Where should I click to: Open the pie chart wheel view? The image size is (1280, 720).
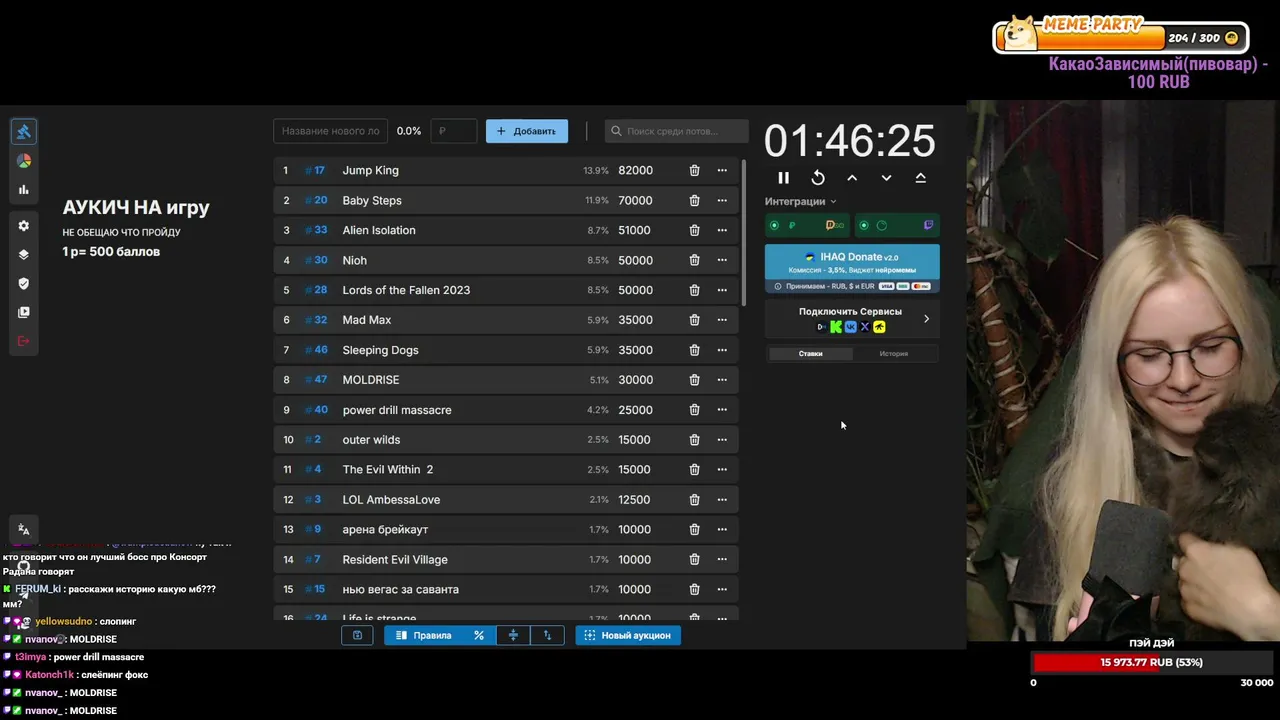click(x=24, y=161)
